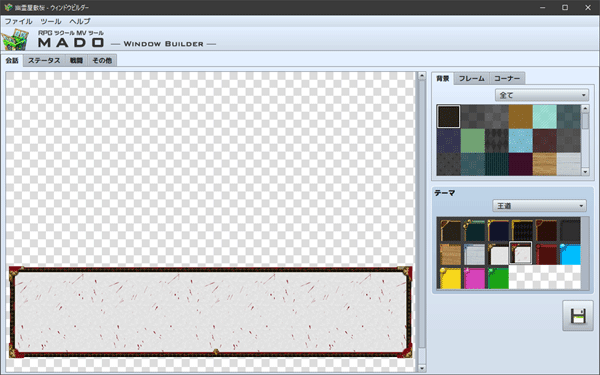Pick the solid green background swatch
This screenshot has width=600, height=375.
click(473, 140)
